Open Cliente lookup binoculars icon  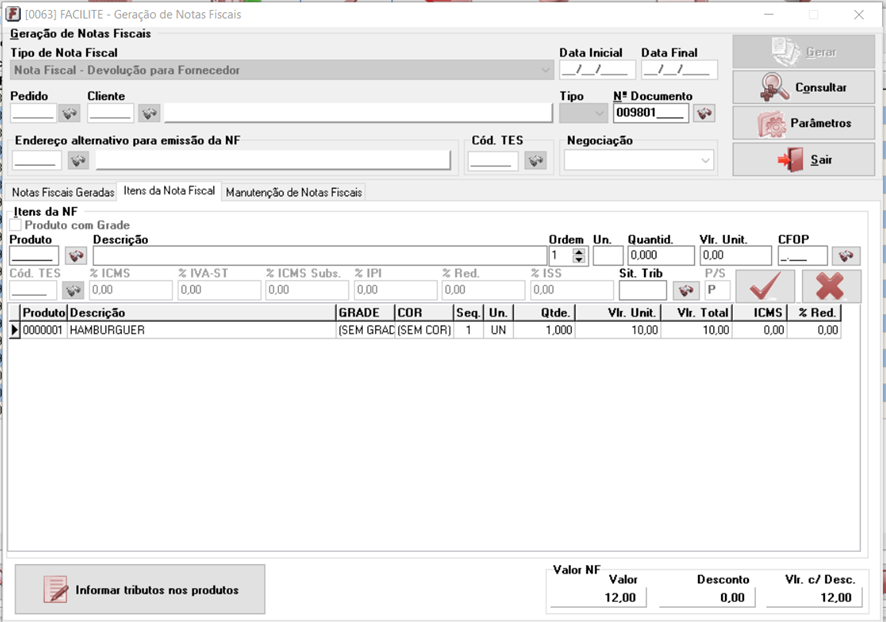click(149, 114)
